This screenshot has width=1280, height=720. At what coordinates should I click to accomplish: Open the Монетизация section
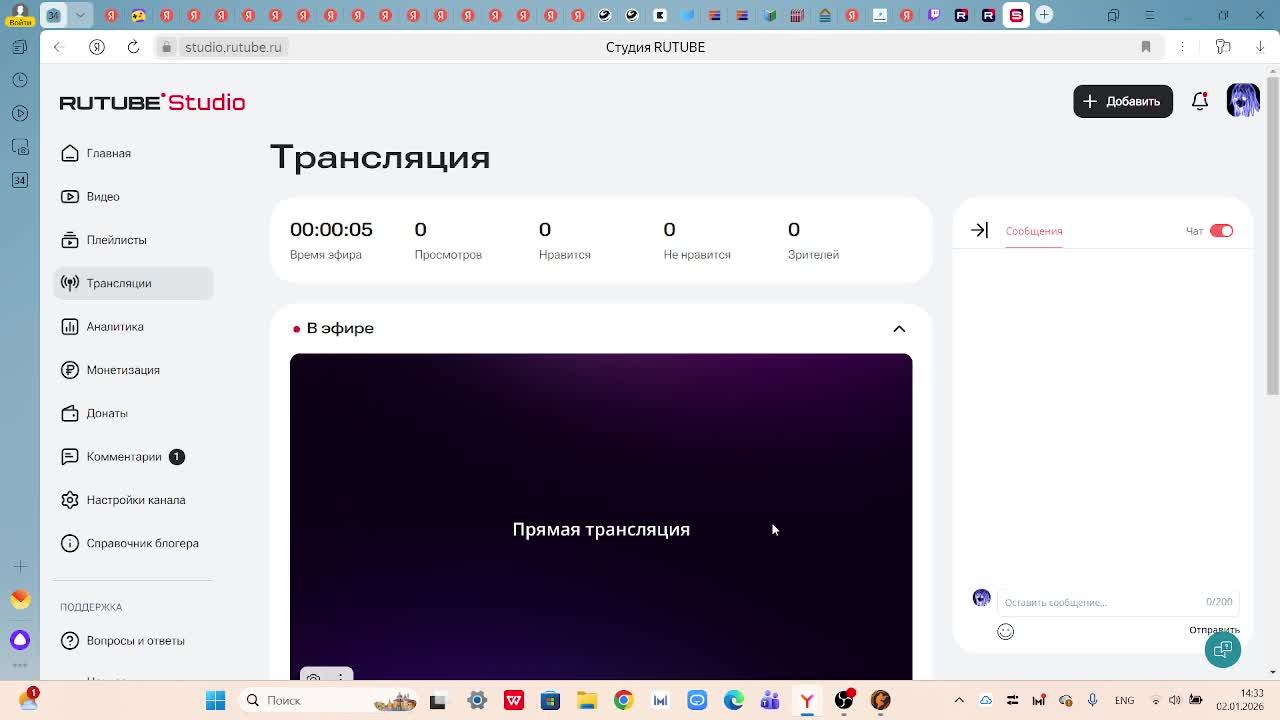coord(111,370)
